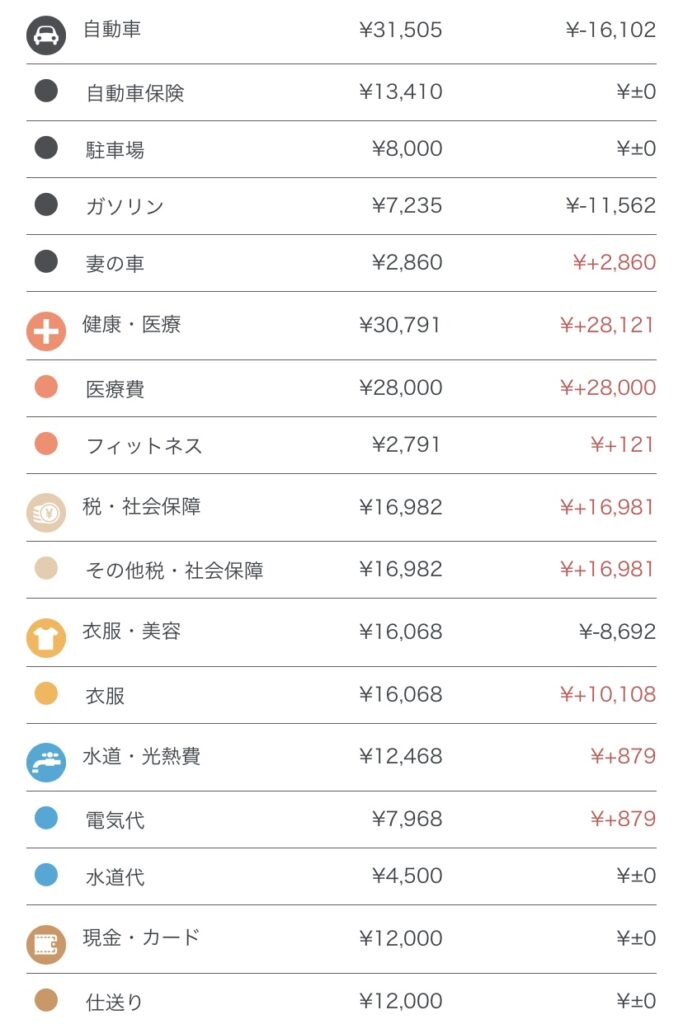The image size is (683, 1024).
Task: Select the 妻の車 subcategory label
Action: click(115, 264)
